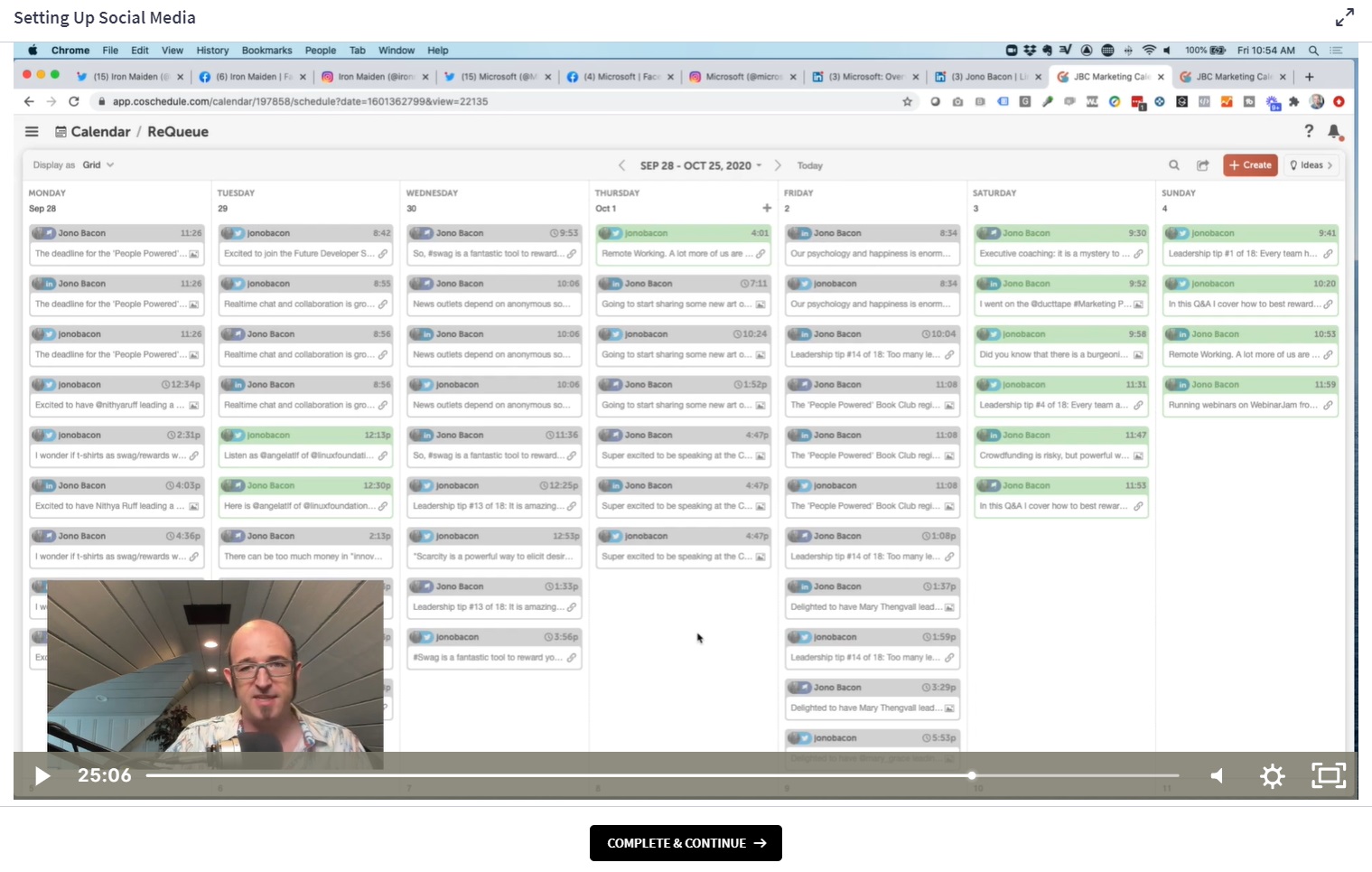This screenshot has width=1372, height=872.
Task: Open notifications bell
Action: (x=1334, y=132)
